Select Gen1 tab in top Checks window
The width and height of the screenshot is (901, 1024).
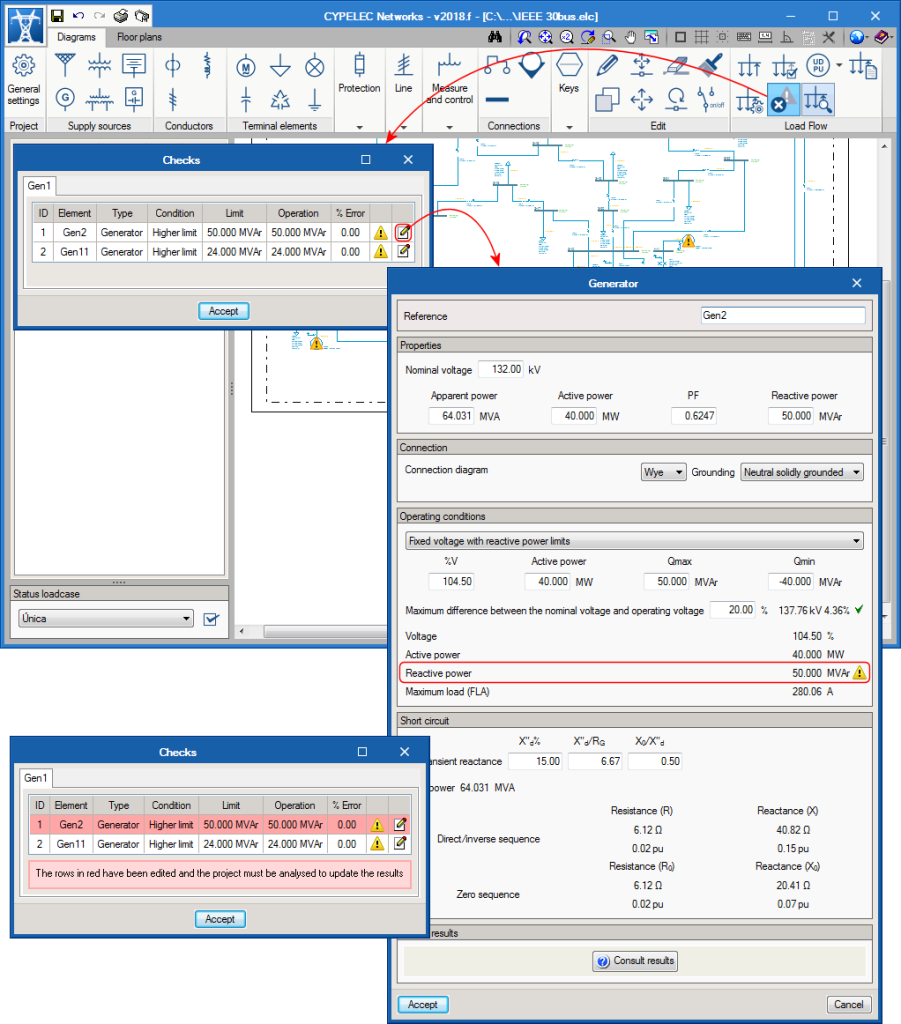pyautogui.click(x=39, y=186)
